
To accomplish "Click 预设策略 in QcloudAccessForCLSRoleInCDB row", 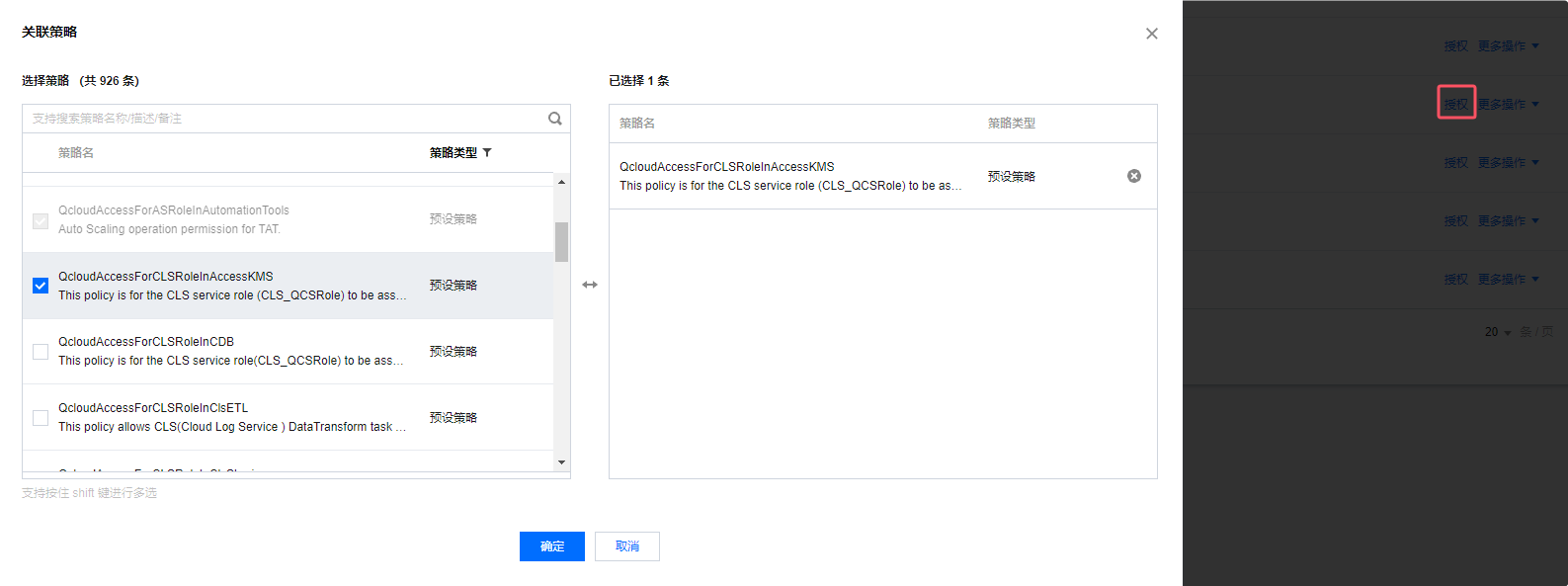I will pyautogui.click(x=454, y=352).
